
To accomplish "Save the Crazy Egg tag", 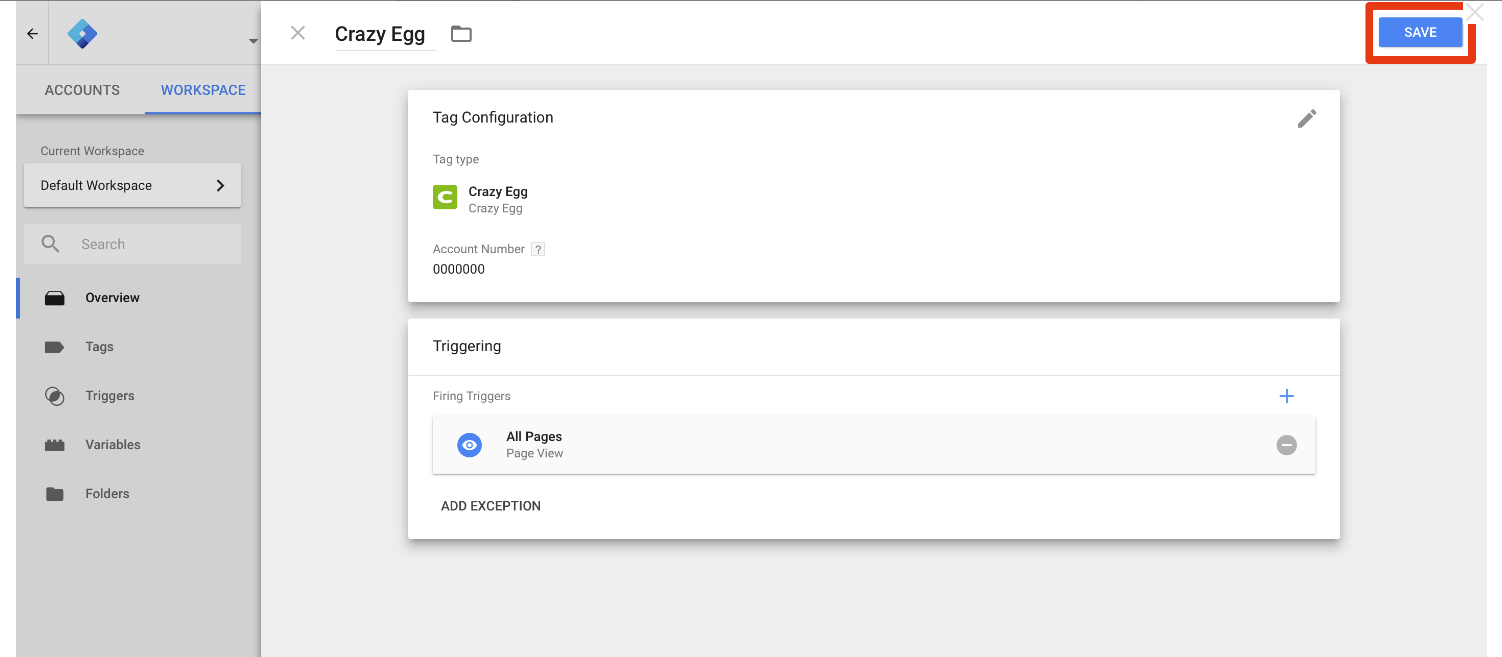I will (1420, 33).
